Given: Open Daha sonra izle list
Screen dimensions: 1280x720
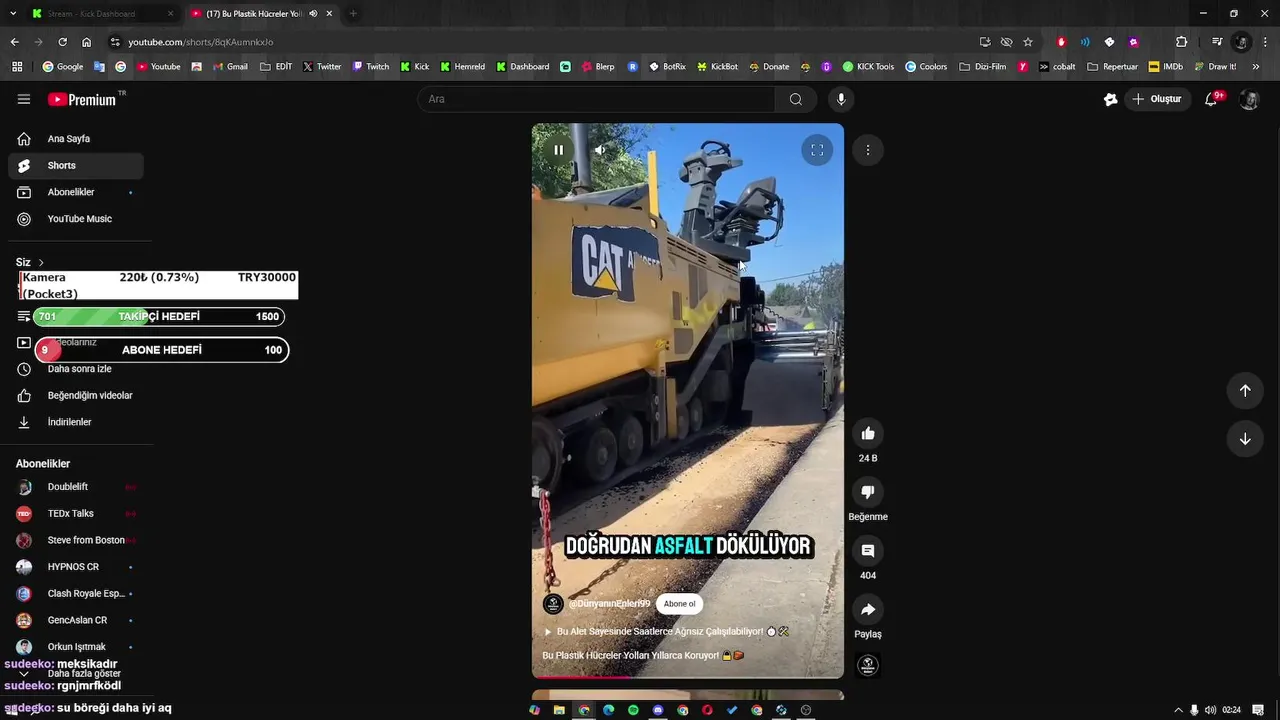Looking at the screenshot, I should [76, 369].
